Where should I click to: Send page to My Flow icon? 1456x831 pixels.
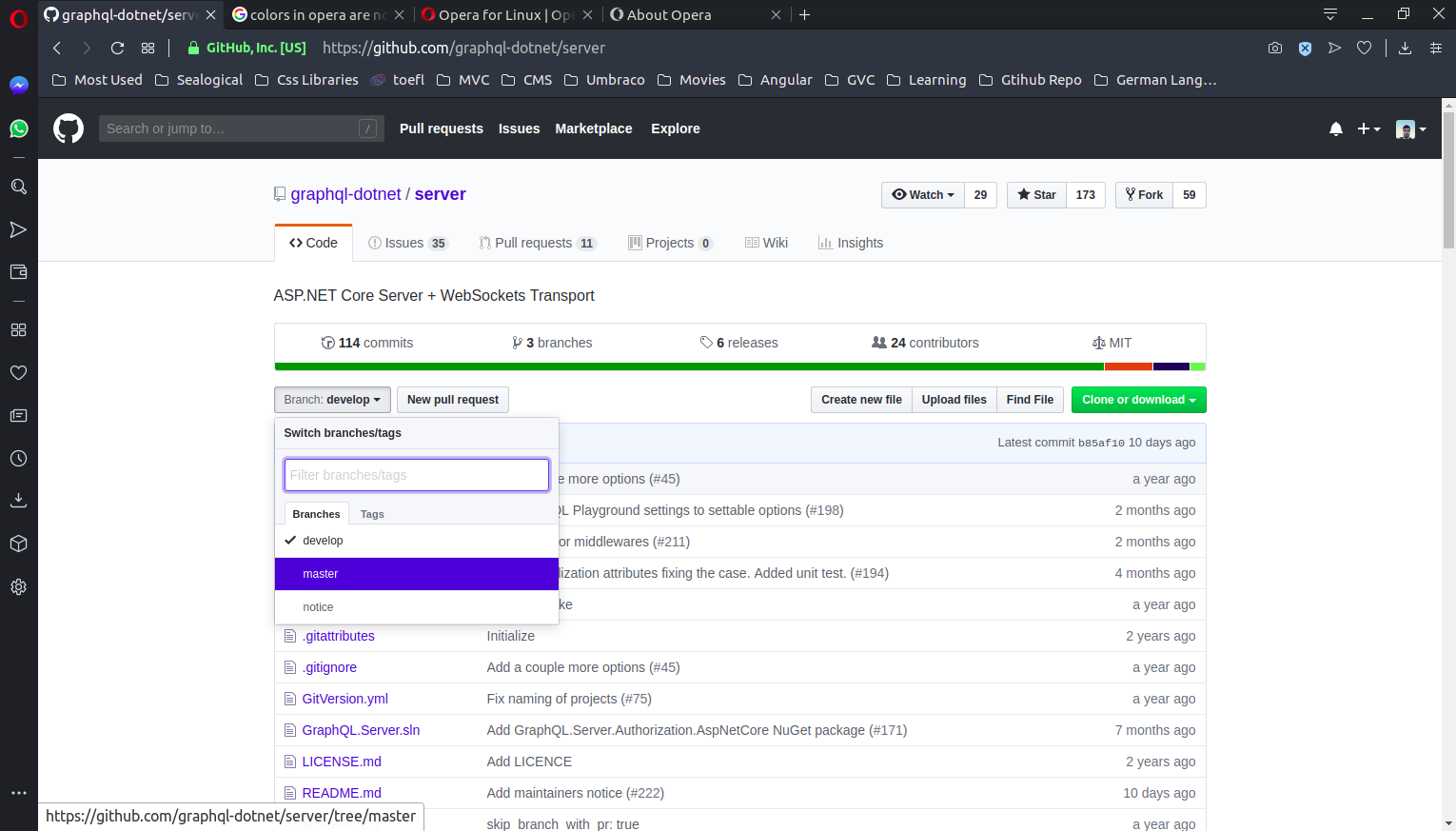point(1335,48)
